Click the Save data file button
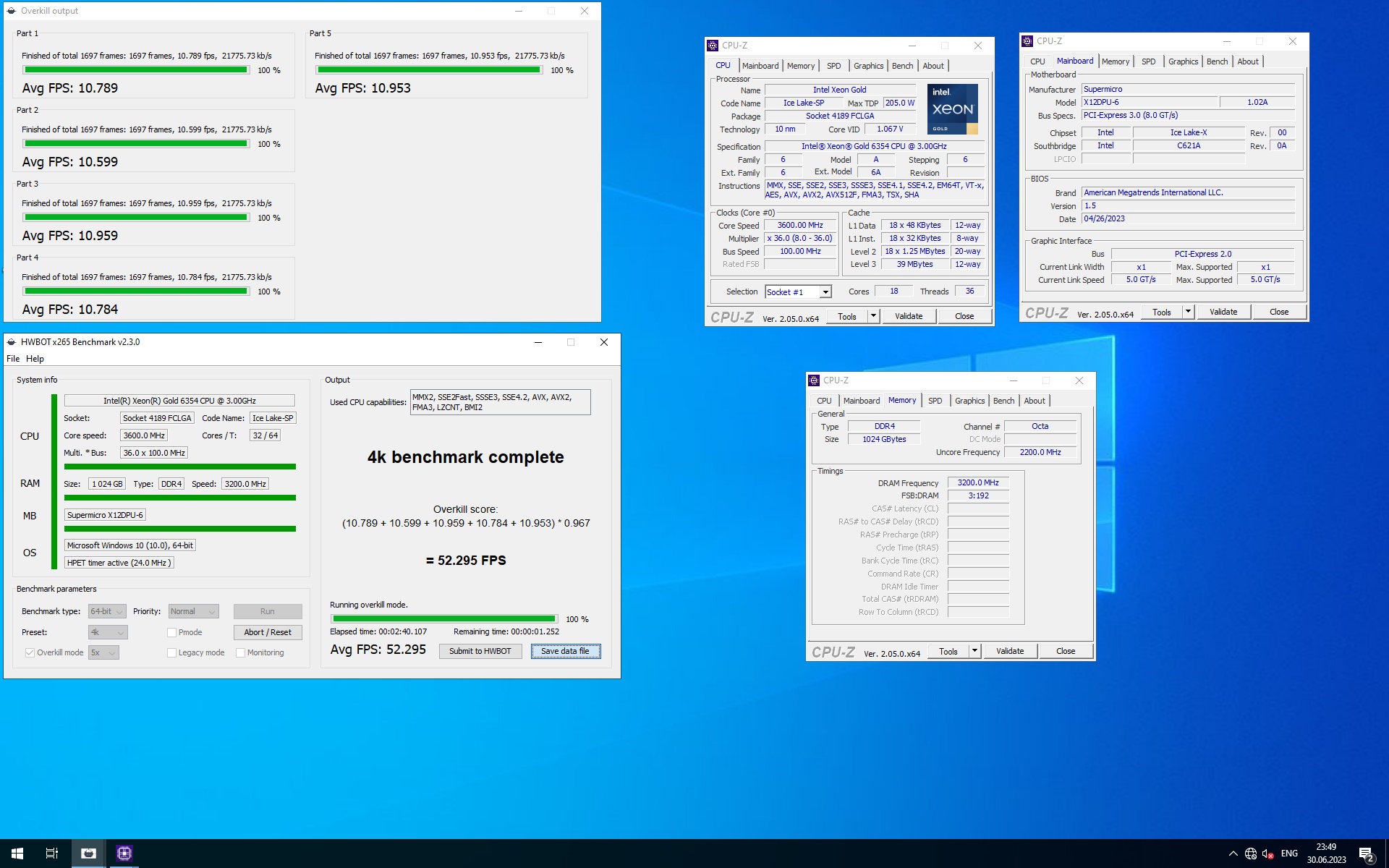 click(565, 651)
